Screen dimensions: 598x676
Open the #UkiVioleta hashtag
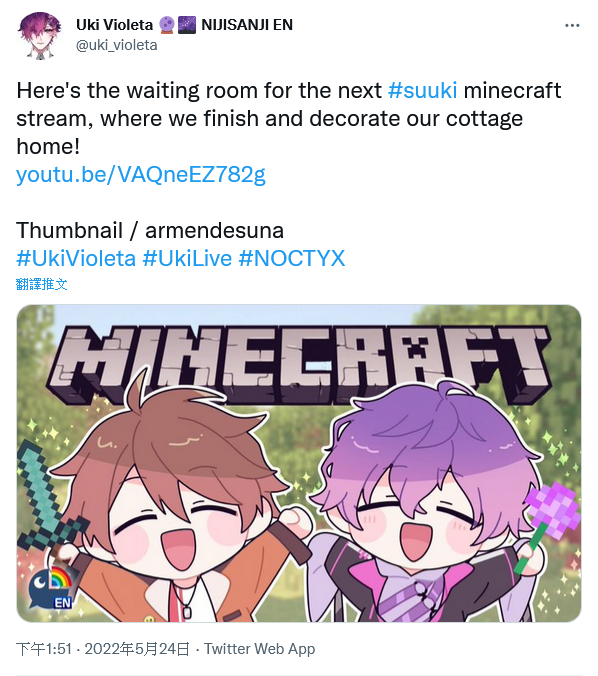pos(76,259)
